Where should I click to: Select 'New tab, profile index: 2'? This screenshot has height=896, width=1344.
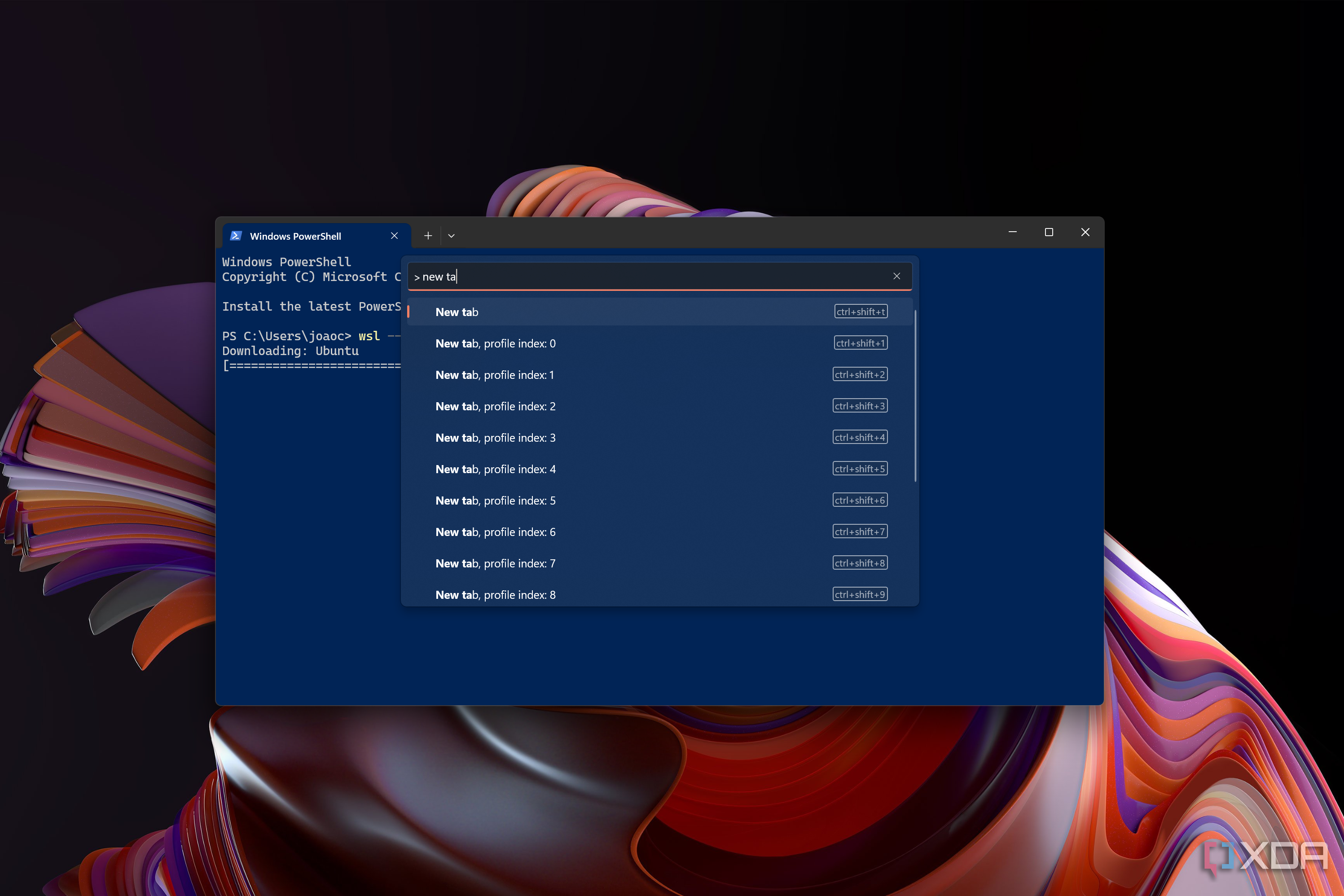tap(659, 406)
